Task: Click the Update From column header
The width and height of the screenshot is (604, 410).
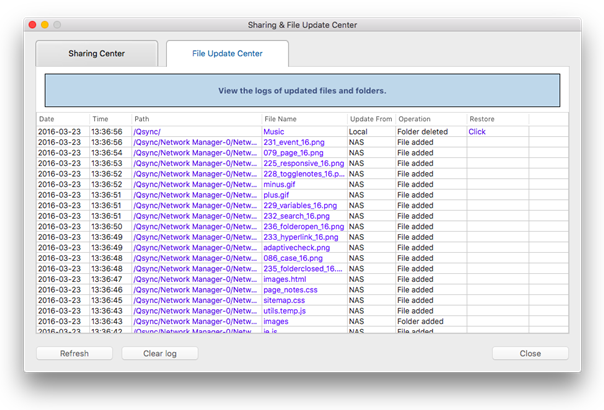Action: 371,119
